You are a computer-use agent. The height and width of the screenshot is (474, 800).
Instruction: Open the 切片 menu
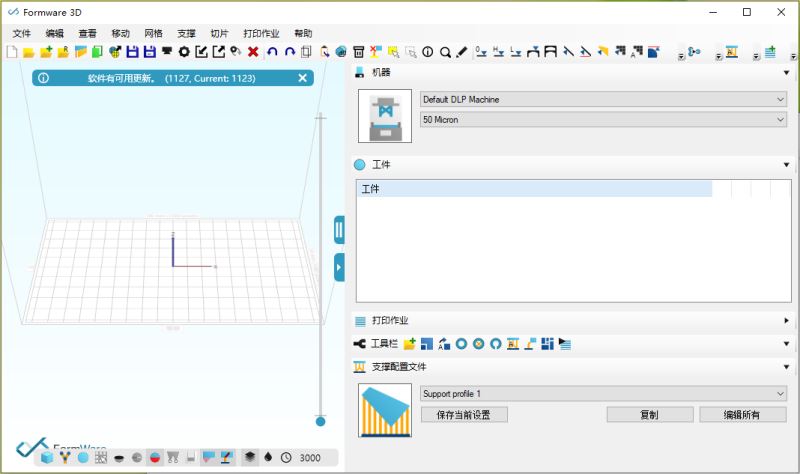click(x=219, y=33)
